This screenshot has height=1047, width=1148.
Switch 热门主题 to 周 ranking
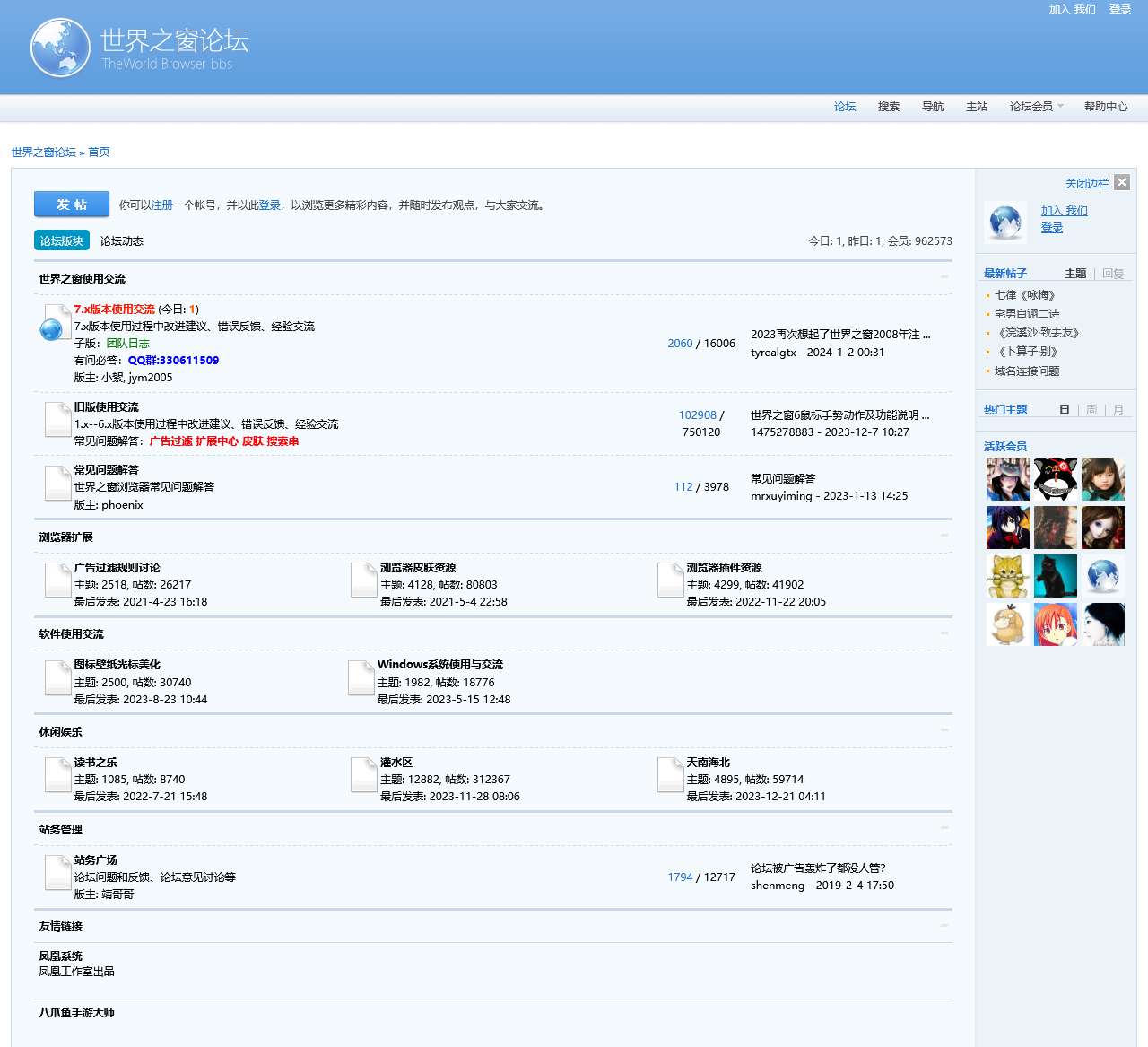[x=1091, y=409]
